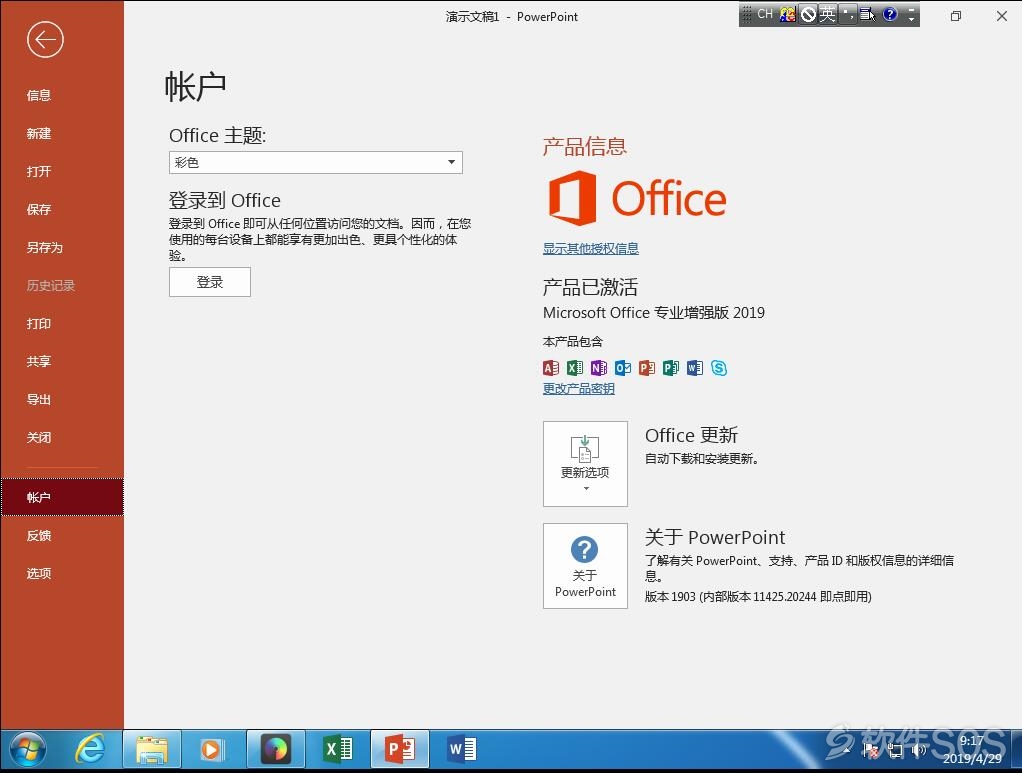Switch to Word on the taskbar
This screenshot has height=773, width=1022.
tap(462, 750)
